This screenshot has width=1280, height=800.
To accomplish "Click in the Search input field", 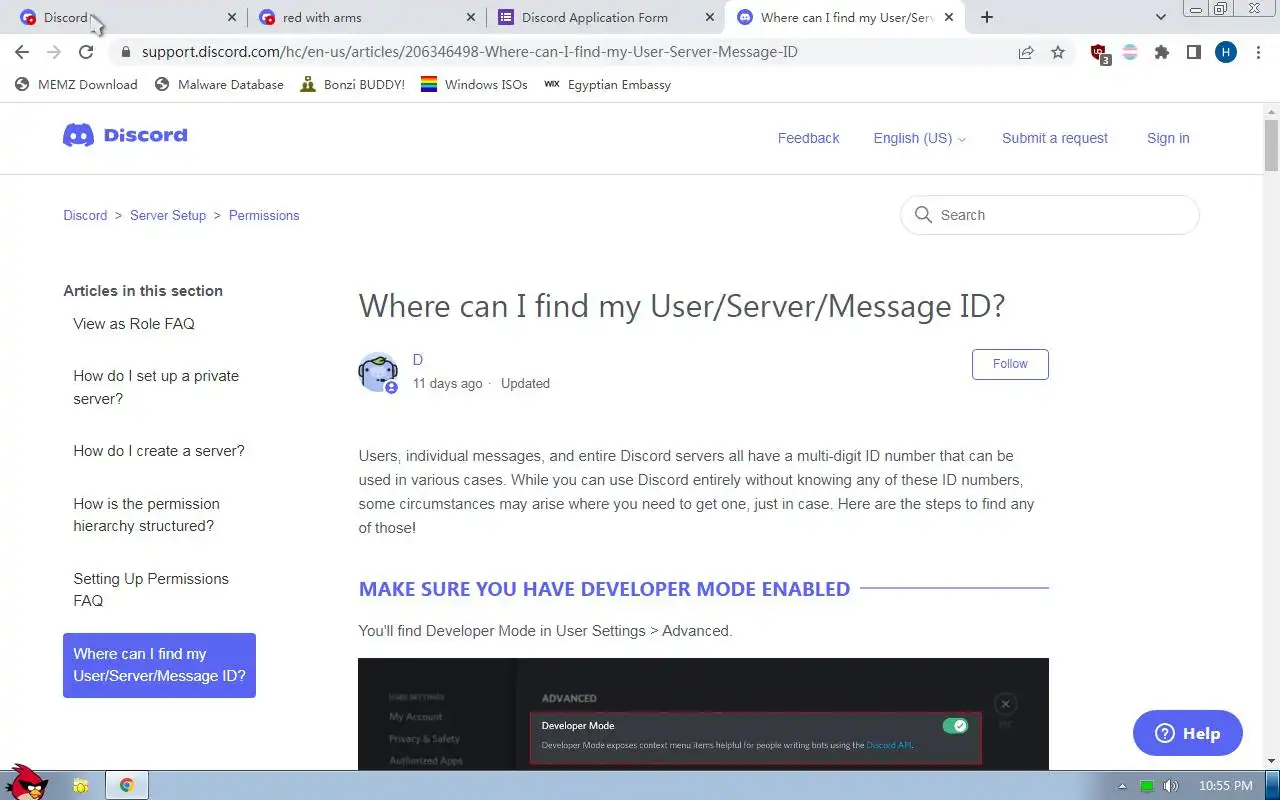I will (x=1050, y=215).
